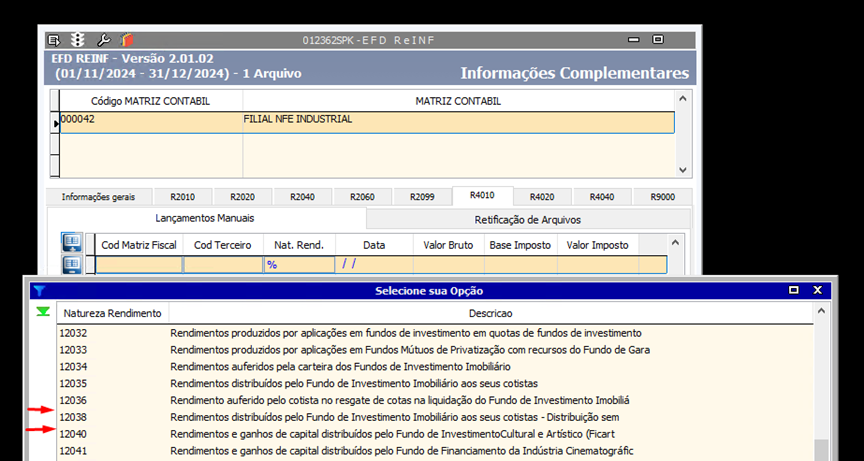Minimize the EFD ReINF window
This screenshot has height=461, width=864.
coord(634,40)
